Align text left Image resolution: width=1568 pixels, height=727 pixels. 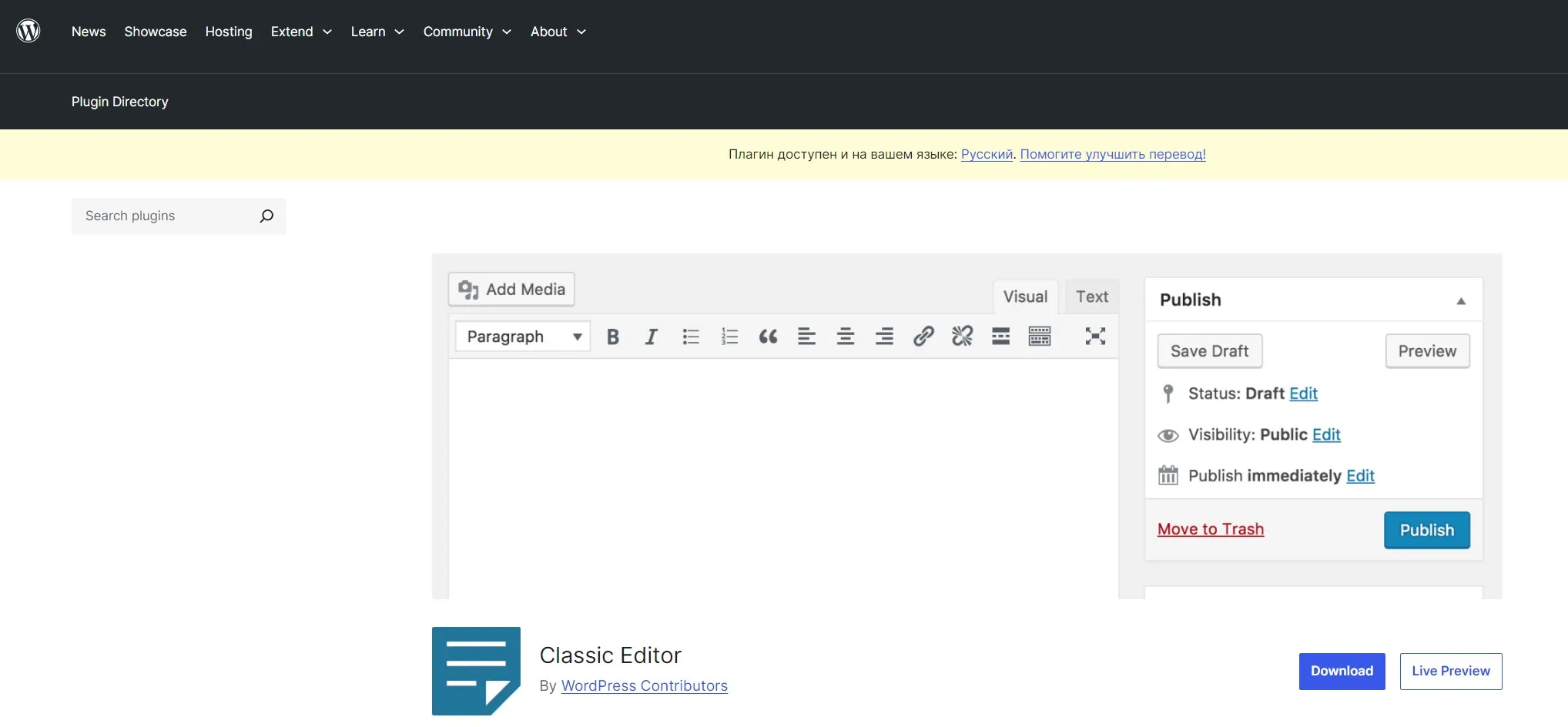tap(806, 337)
